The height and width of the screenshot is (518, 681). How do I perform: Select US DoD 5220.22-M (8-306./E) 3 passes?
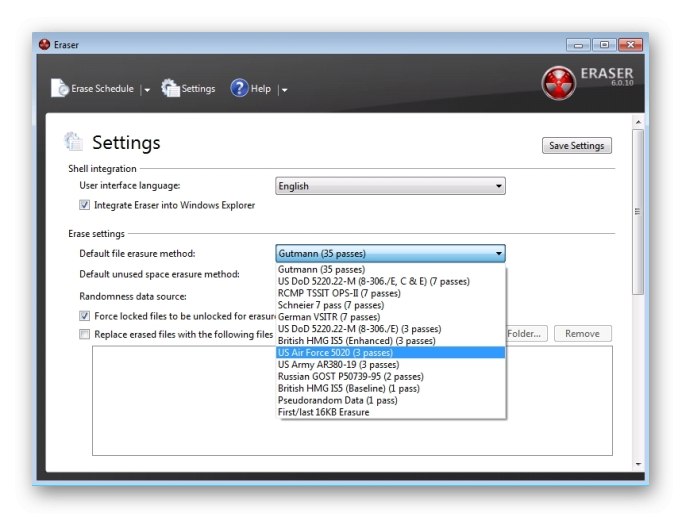point(390,329)
